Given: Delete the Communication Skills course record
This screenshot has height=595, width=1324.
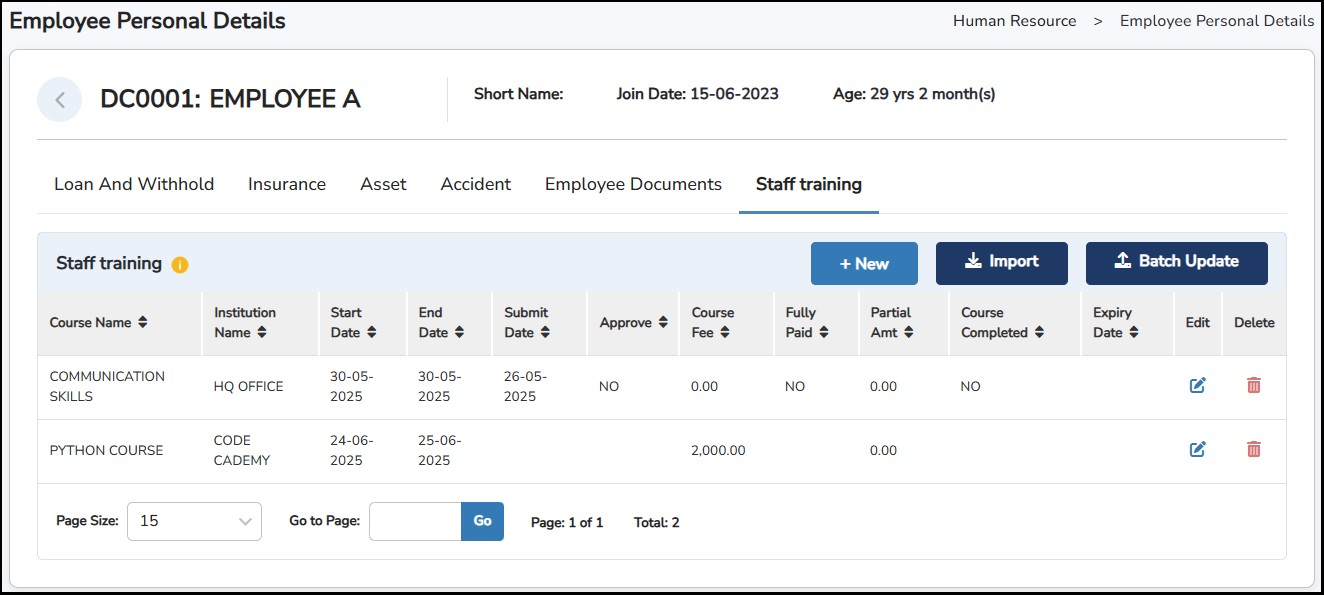Looking at the screenshot, I should pos(1253,385).
